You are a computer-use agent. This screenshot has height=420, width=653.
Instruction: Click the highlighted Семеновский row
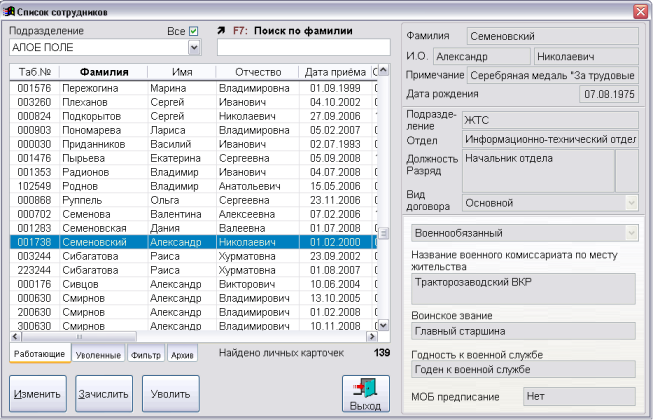(x=194, y=242)
